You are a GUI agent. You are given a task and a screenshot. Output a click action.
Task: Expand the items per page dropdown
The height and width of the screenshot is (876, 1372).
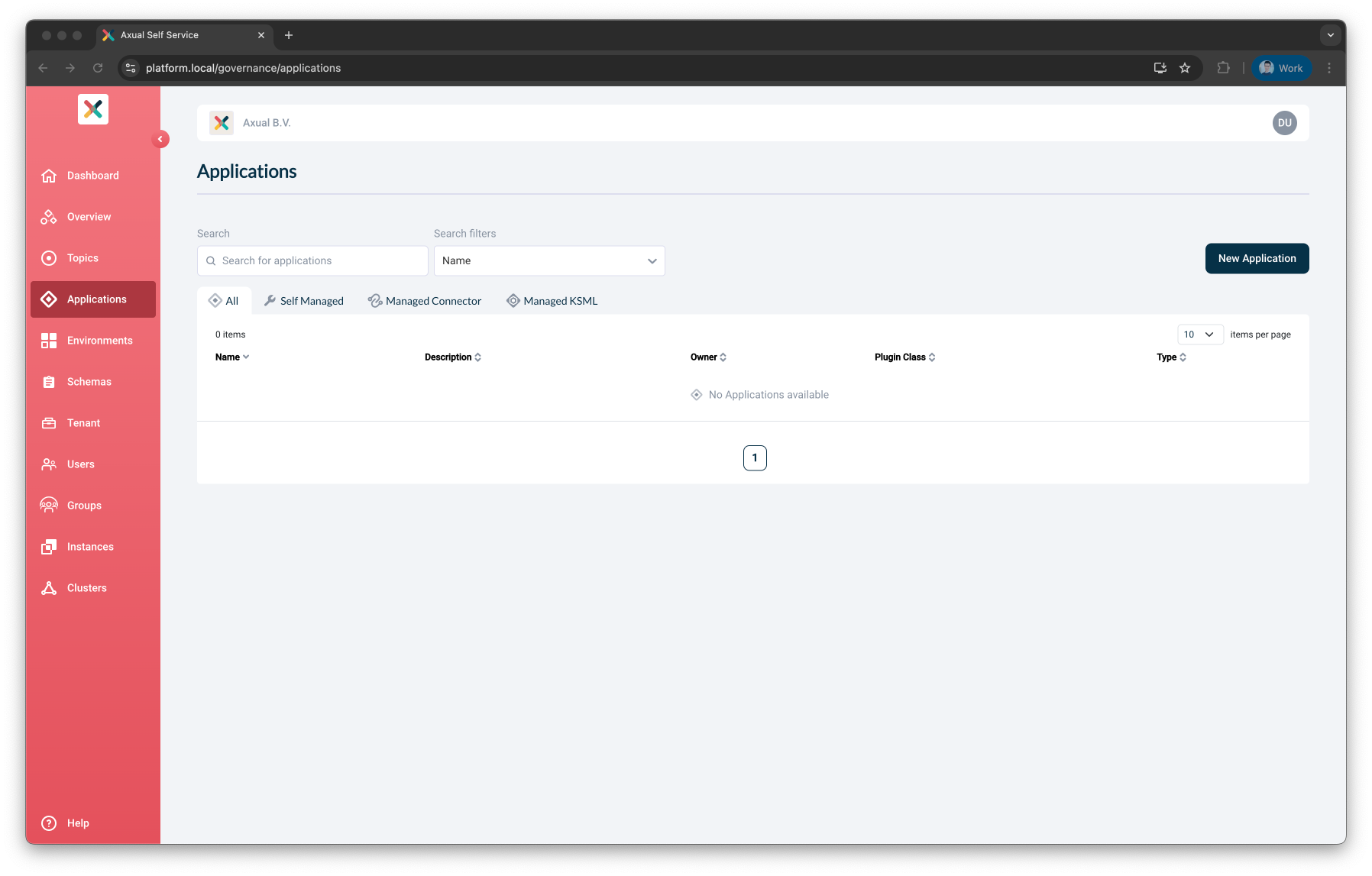tap(1199, 335)
